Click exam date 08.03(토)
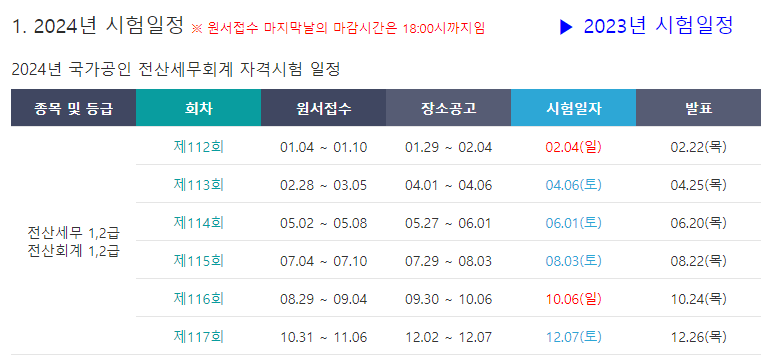Screen dimensions: 775x361 coord(574,261)
